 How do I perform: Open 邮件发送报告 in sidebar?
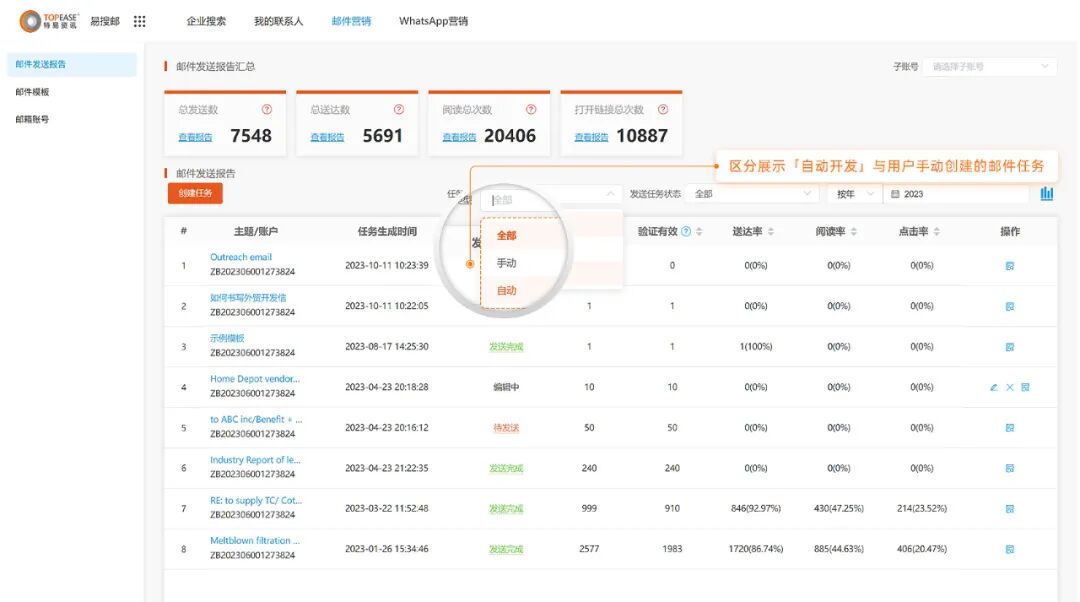pos(72,64)
